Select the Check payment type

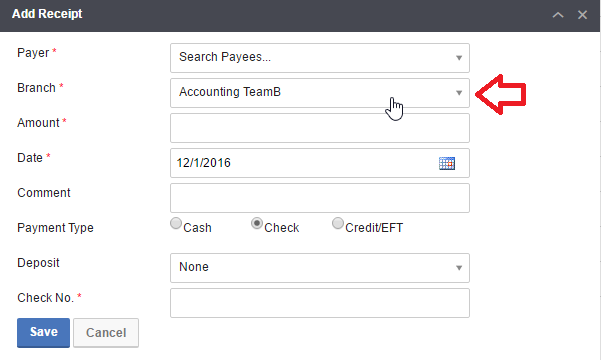point(257,223)
